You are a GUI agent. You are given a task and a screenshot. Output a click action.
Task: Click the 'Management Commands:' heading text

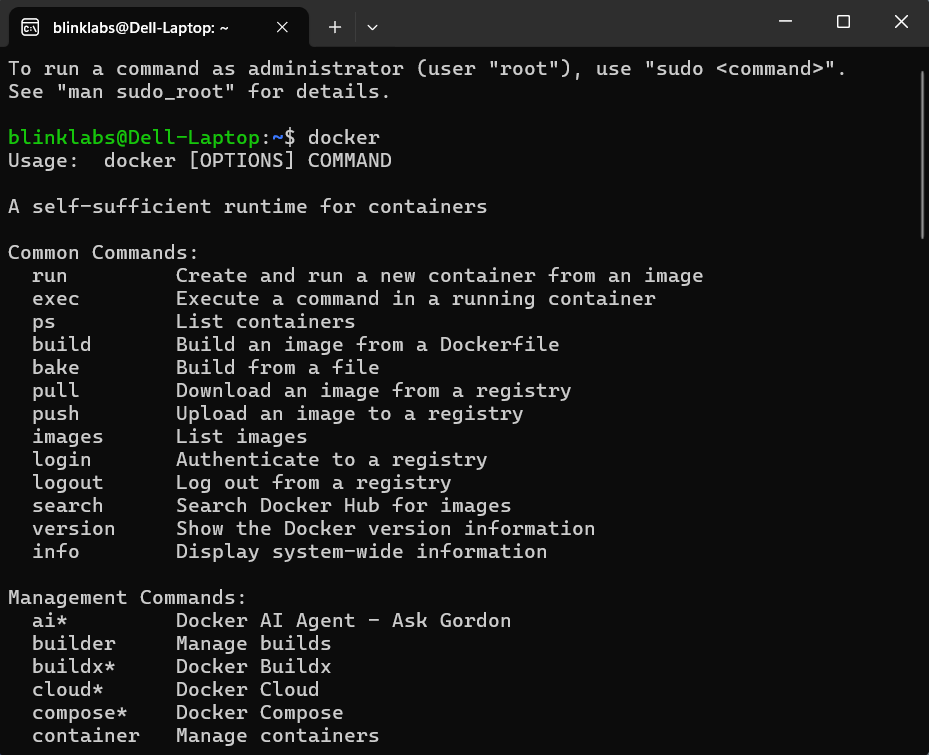coord(102,597)
